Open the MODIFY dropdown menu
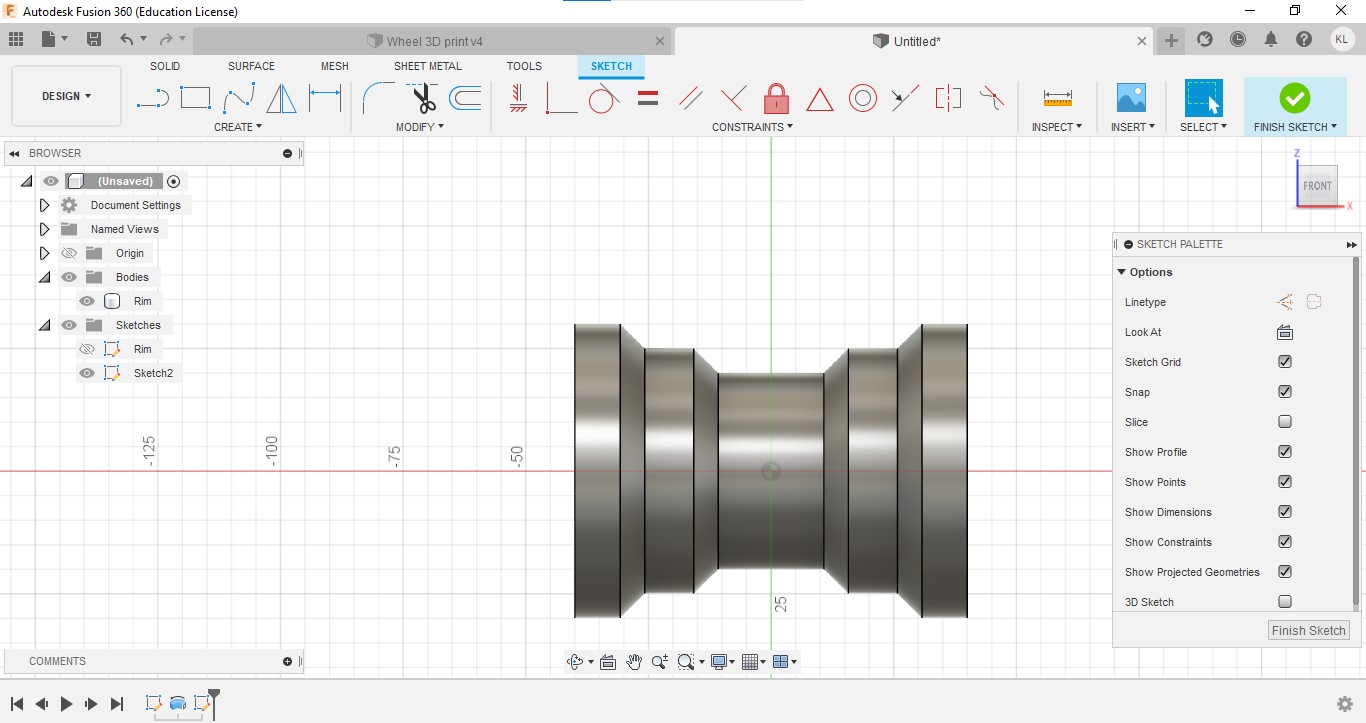This screenshot has width=1366, height=723. coord(420,127)
